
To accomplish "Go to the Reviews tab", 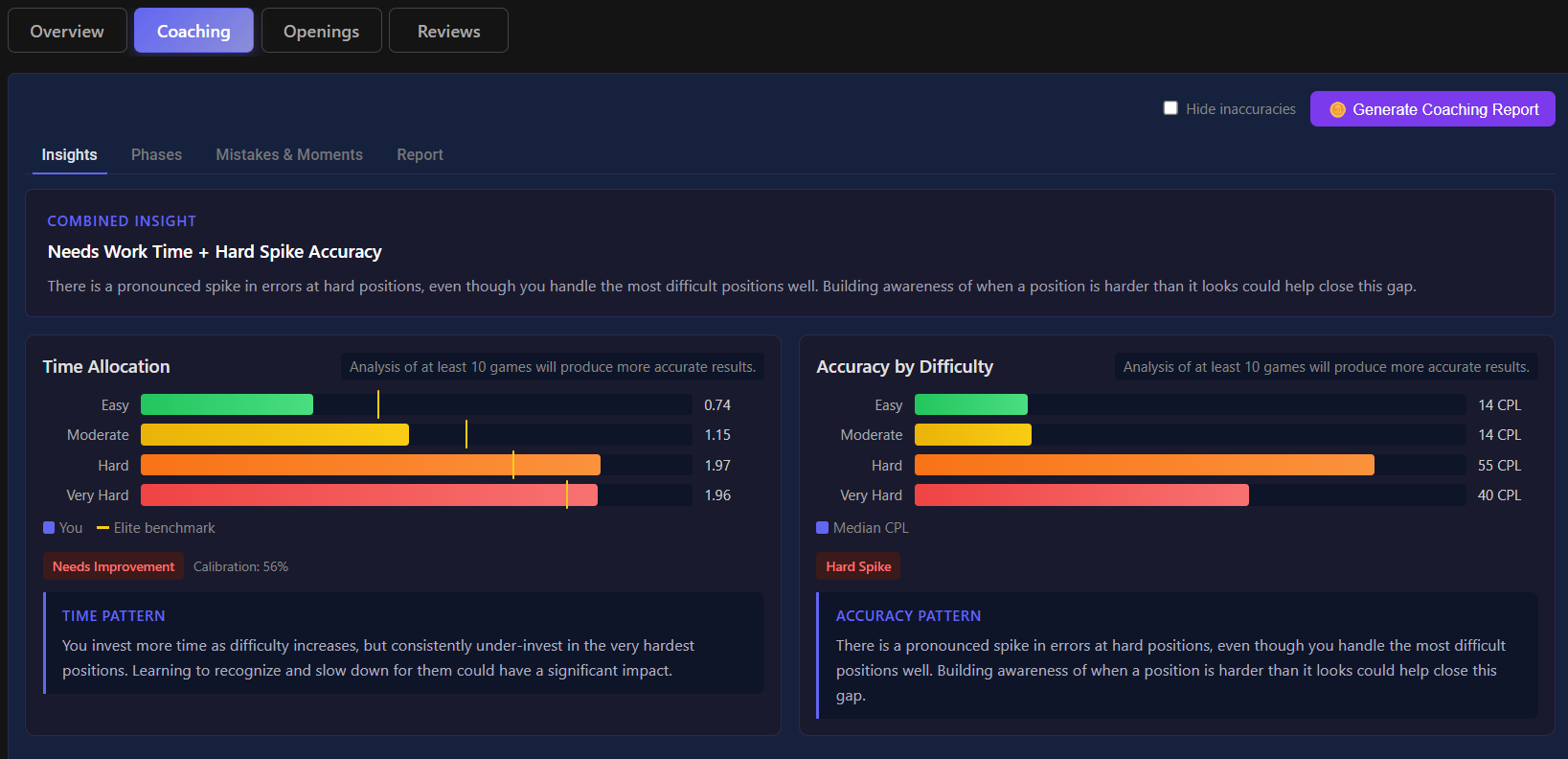I will (448, 31).
